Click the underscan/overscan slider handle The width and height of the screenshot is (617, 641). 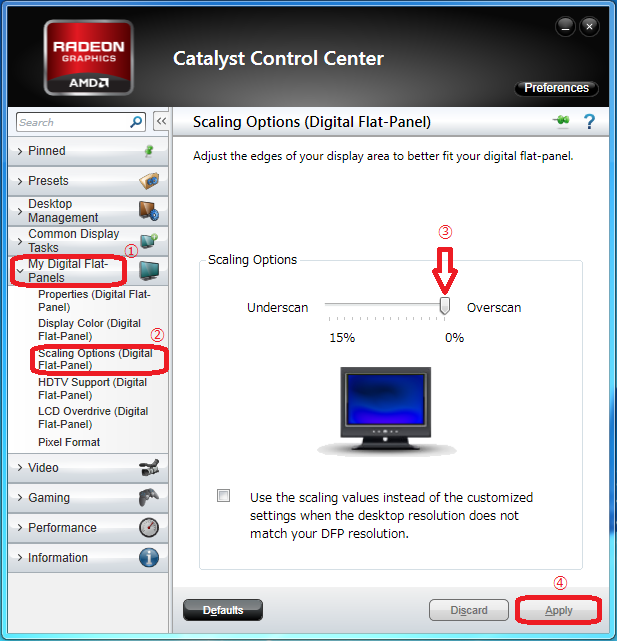(x=444, y=305)
